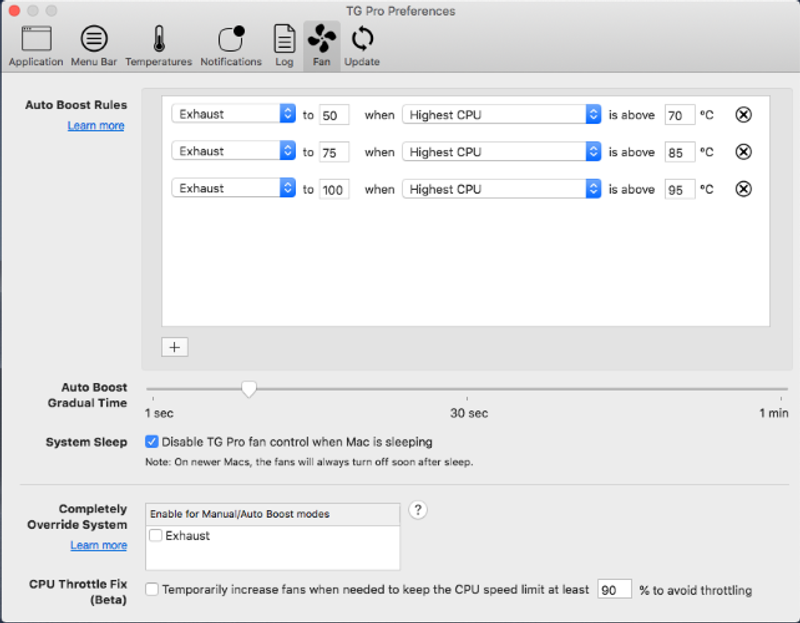The image size is (800, 623).
Task: Add a new auto boost rule
Action: click(175, 347)
